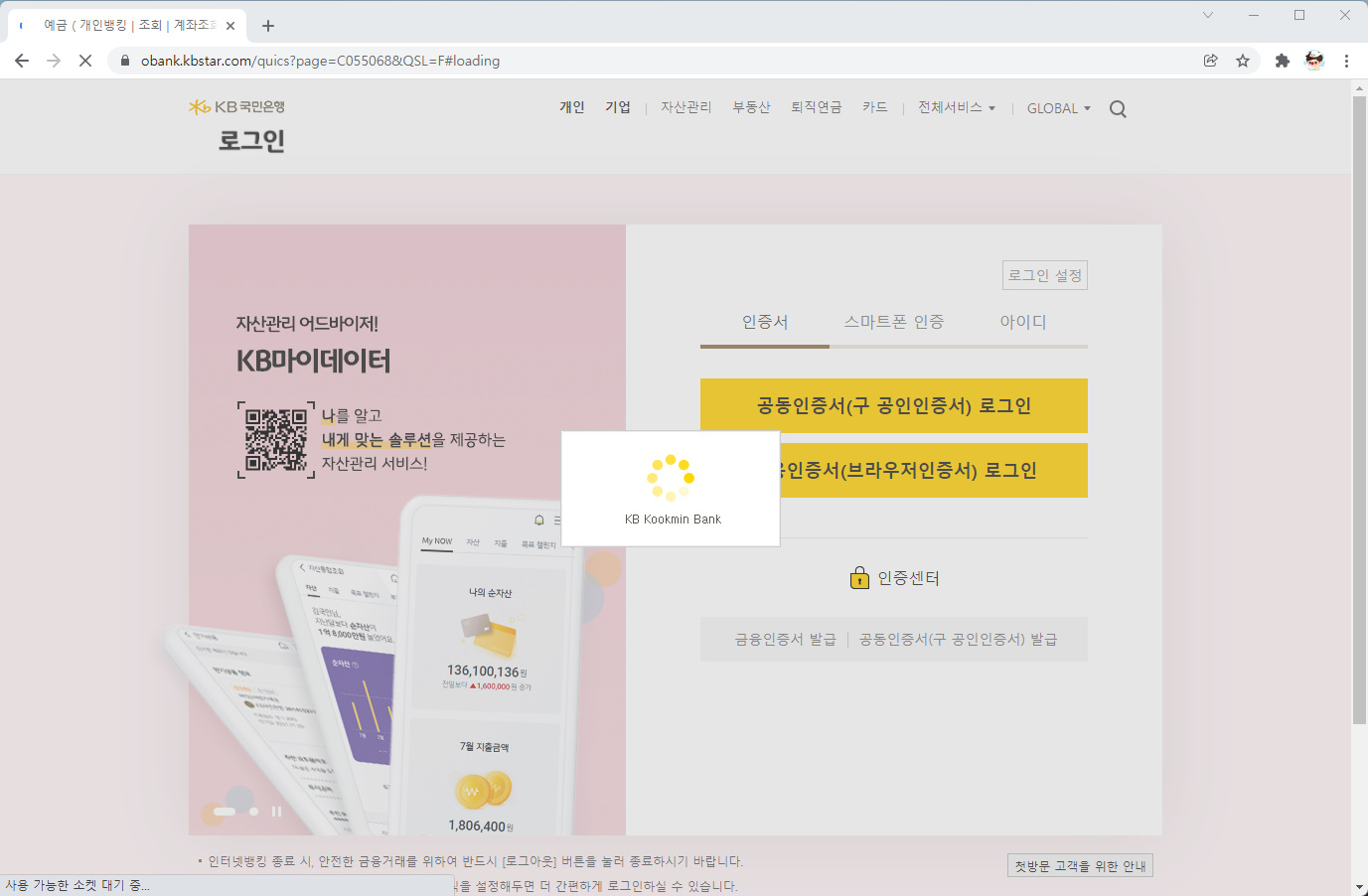This screenshot has height=896, width=1368.
Task: Click the KB마이데이터 banner heading
Action: point(314,361)
